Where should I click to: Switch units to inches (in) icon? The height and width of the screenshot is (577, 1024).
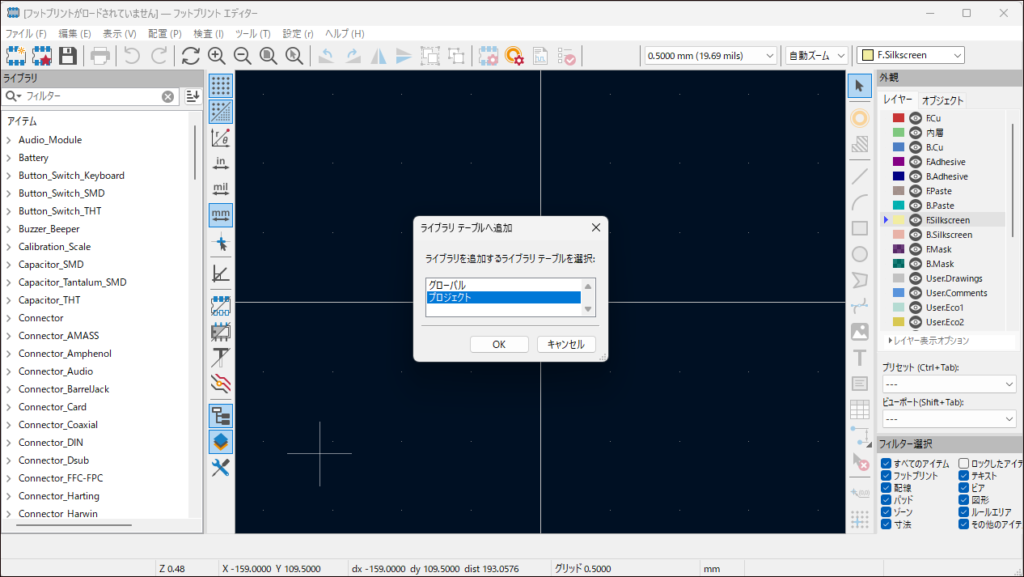(221, 163)
